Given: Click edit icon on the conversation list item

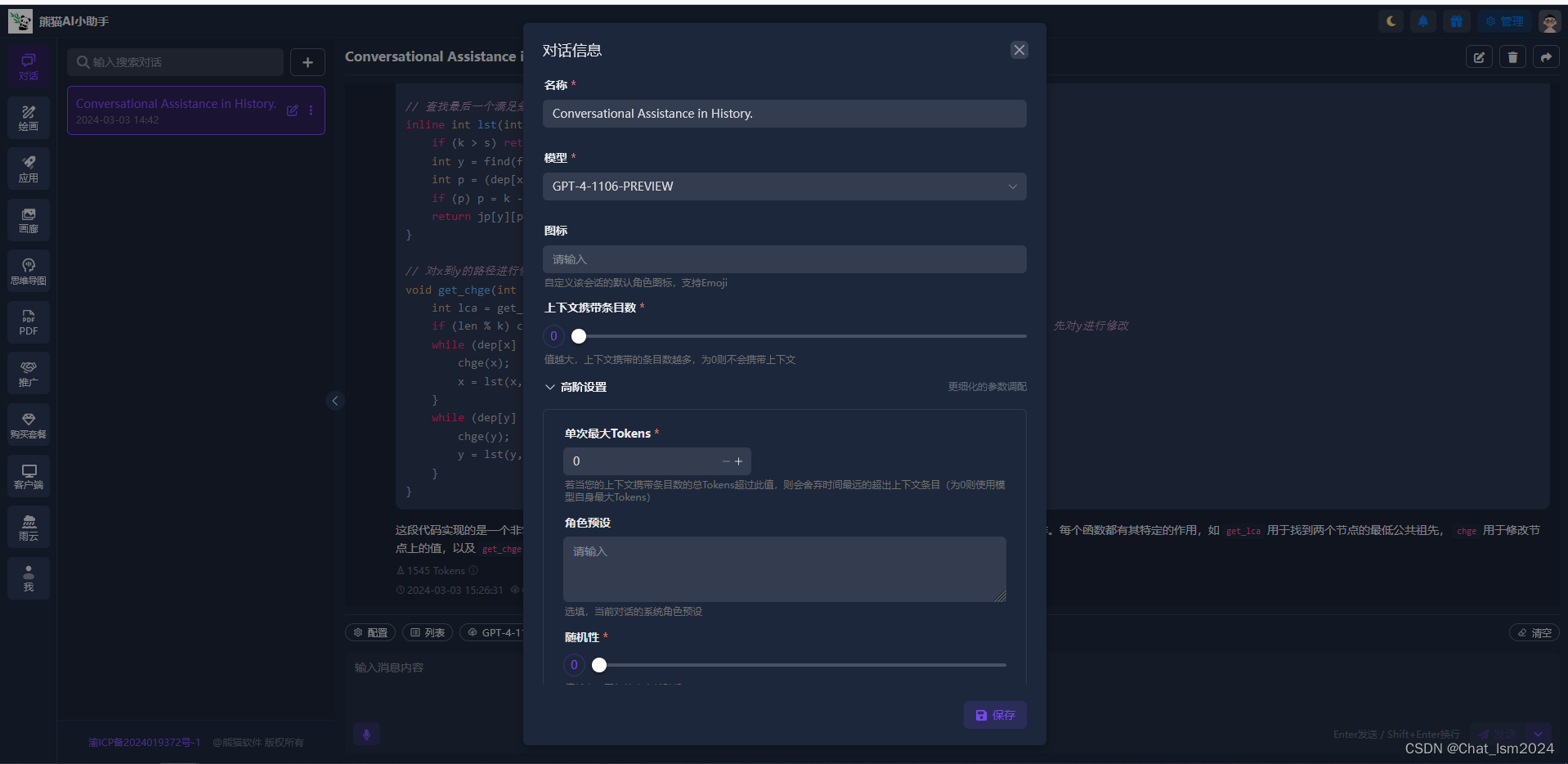Looking at the screenshot, I should (292, 110).
